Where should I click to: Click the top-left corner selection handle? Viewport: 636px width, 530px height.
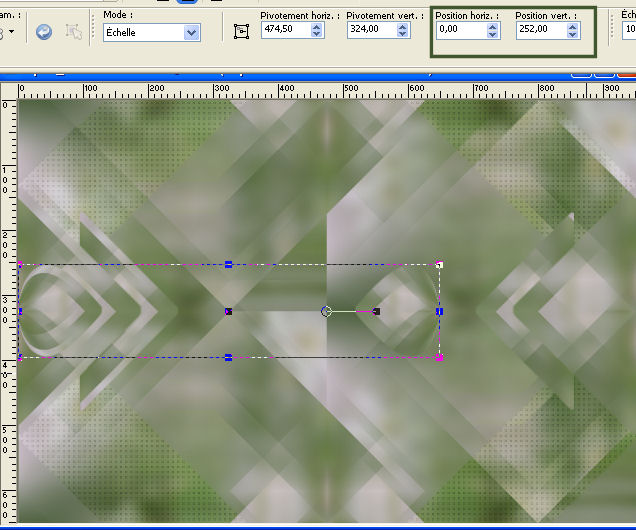pos(20,265)
